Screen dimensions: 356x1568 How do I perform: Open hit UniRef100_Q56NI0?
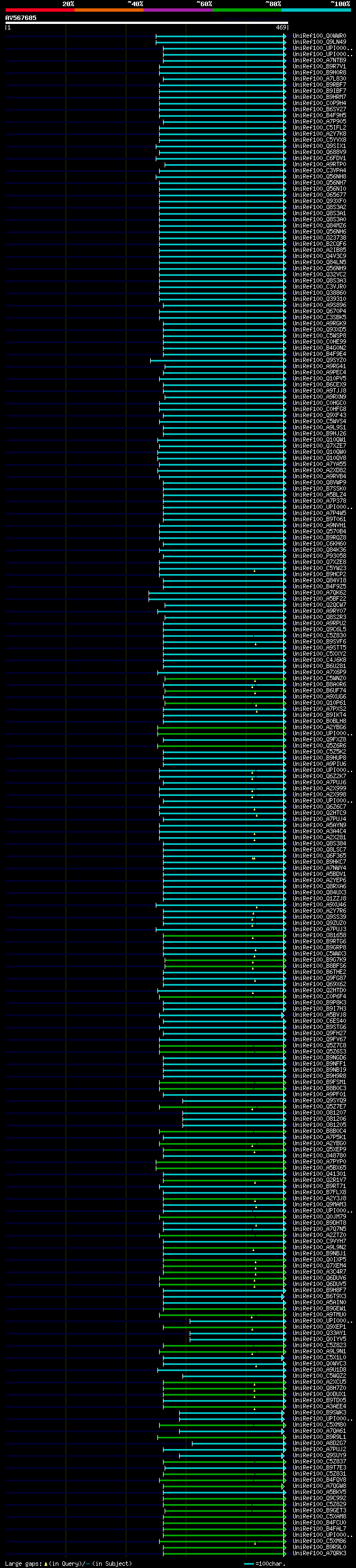coord(319,189)
